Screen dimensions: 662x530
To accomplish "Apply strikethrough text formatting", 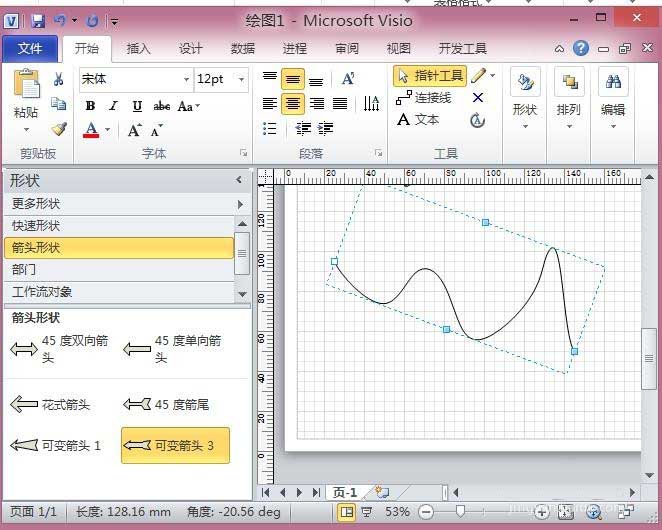I will point(161,106).
